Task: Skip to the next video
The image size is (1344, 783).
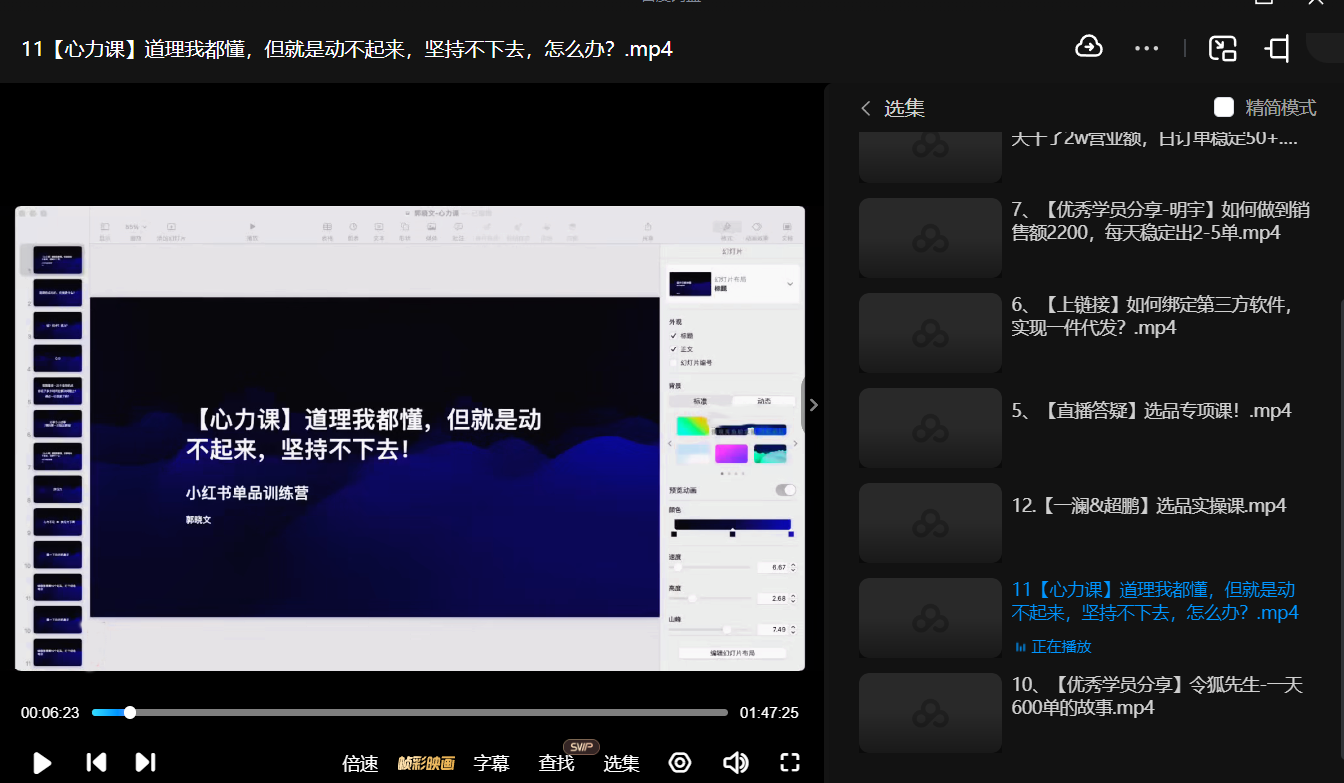Action: coord(146,763)
